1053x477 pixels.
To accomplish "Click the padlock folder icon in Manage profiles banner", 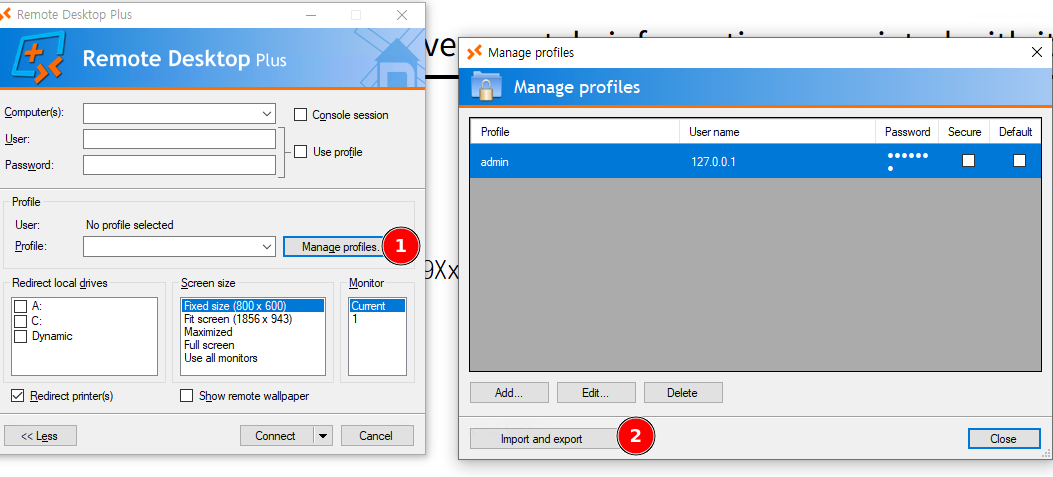I will pyautogui.click(x=484, y=87).
